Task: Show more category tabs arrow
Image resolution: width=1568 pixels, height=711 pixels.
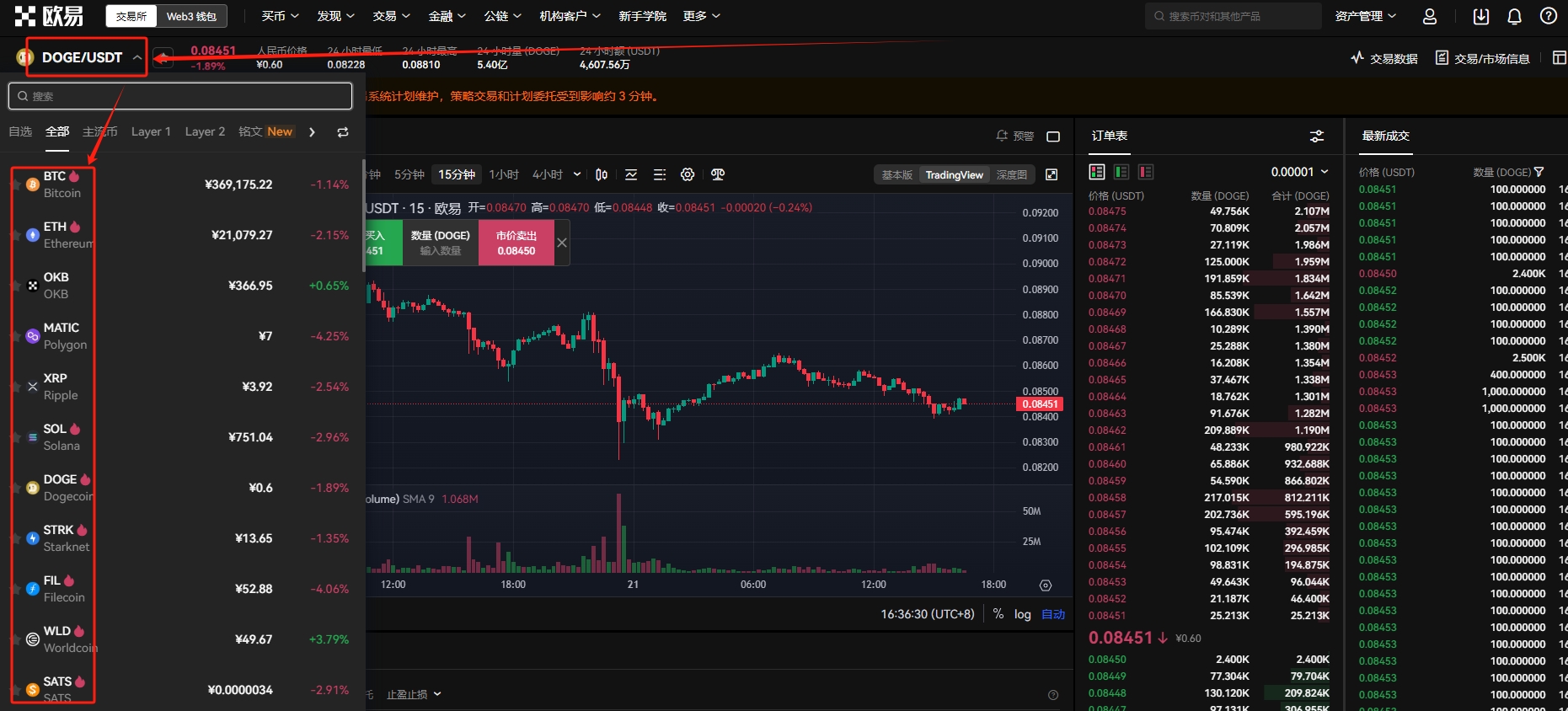Action: [312, 132]
